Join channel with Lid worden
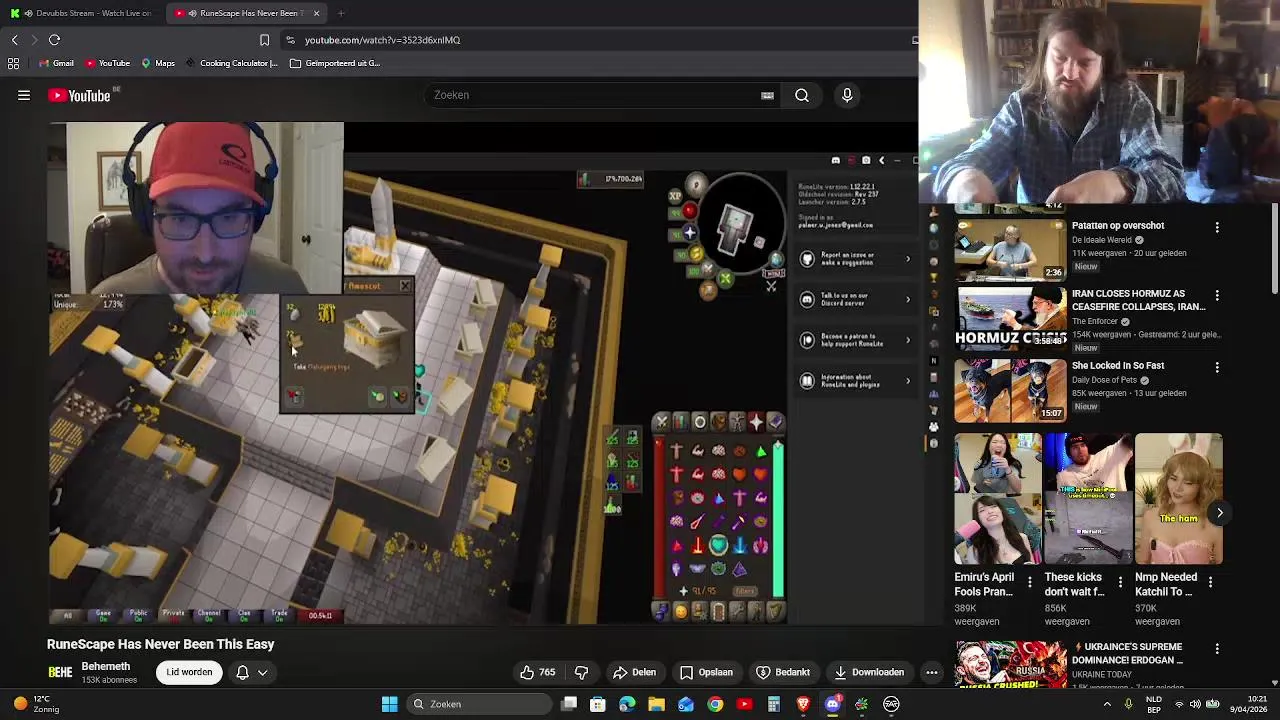This screenshot has width=1280, height=720. (189, 672)
